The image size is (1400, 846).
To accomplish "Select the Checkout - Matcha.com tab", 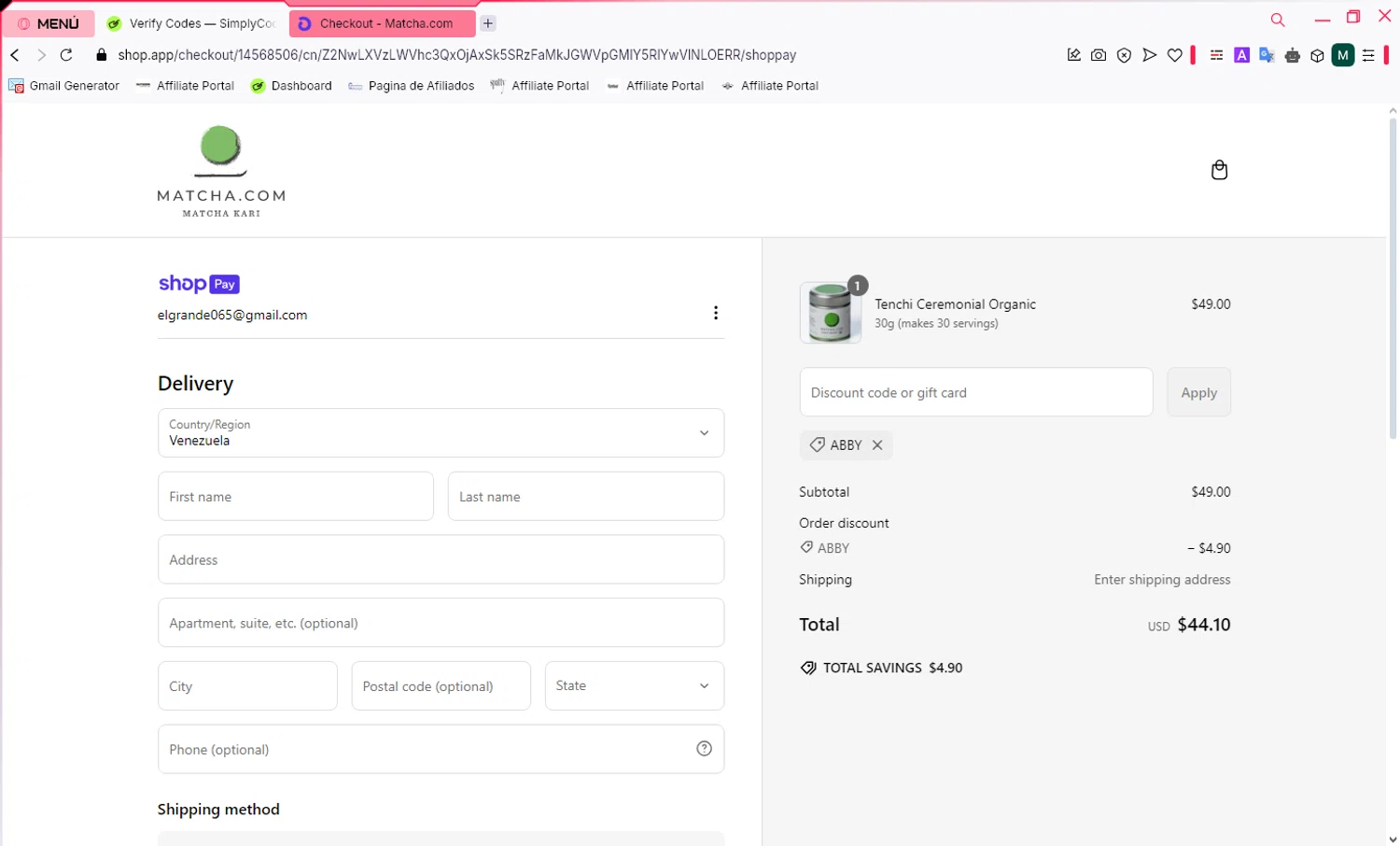I will pyautogui.click(x=382, y=23).
